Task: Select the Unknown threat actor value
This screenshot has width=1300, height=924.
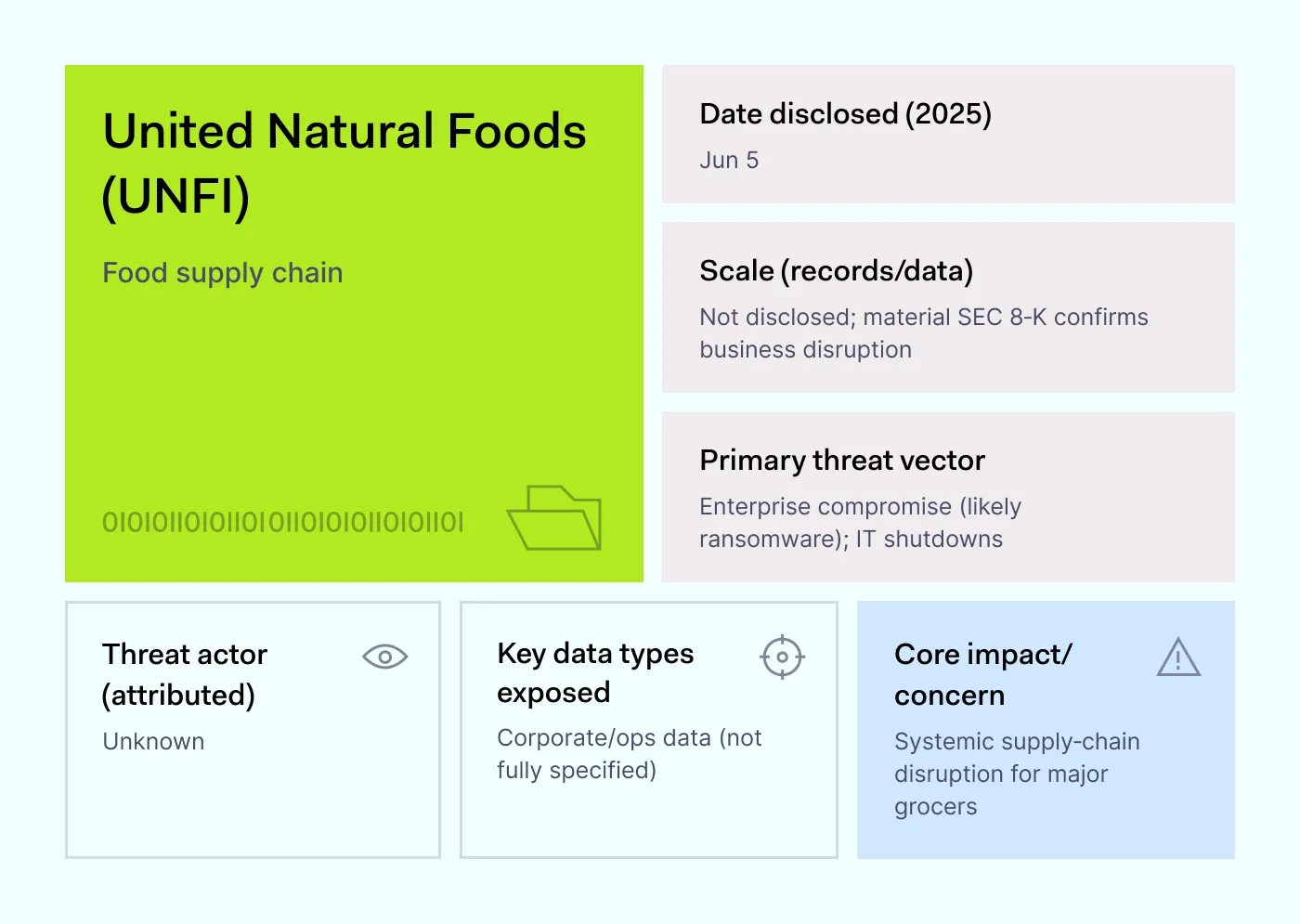Action: [153, 742]
